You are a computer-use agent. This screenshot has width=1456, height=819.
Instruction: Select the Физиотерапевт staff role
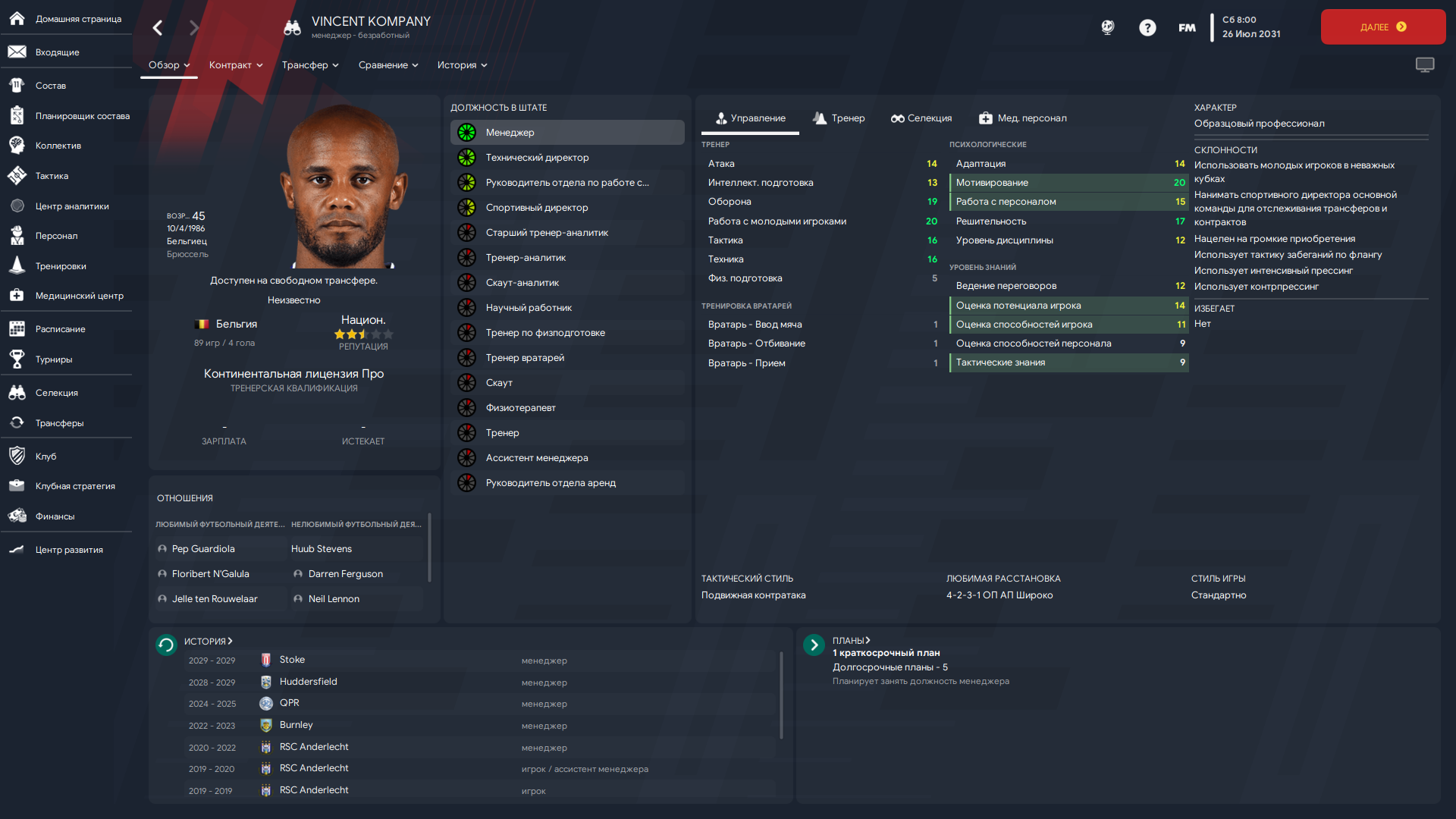point(567,408)
